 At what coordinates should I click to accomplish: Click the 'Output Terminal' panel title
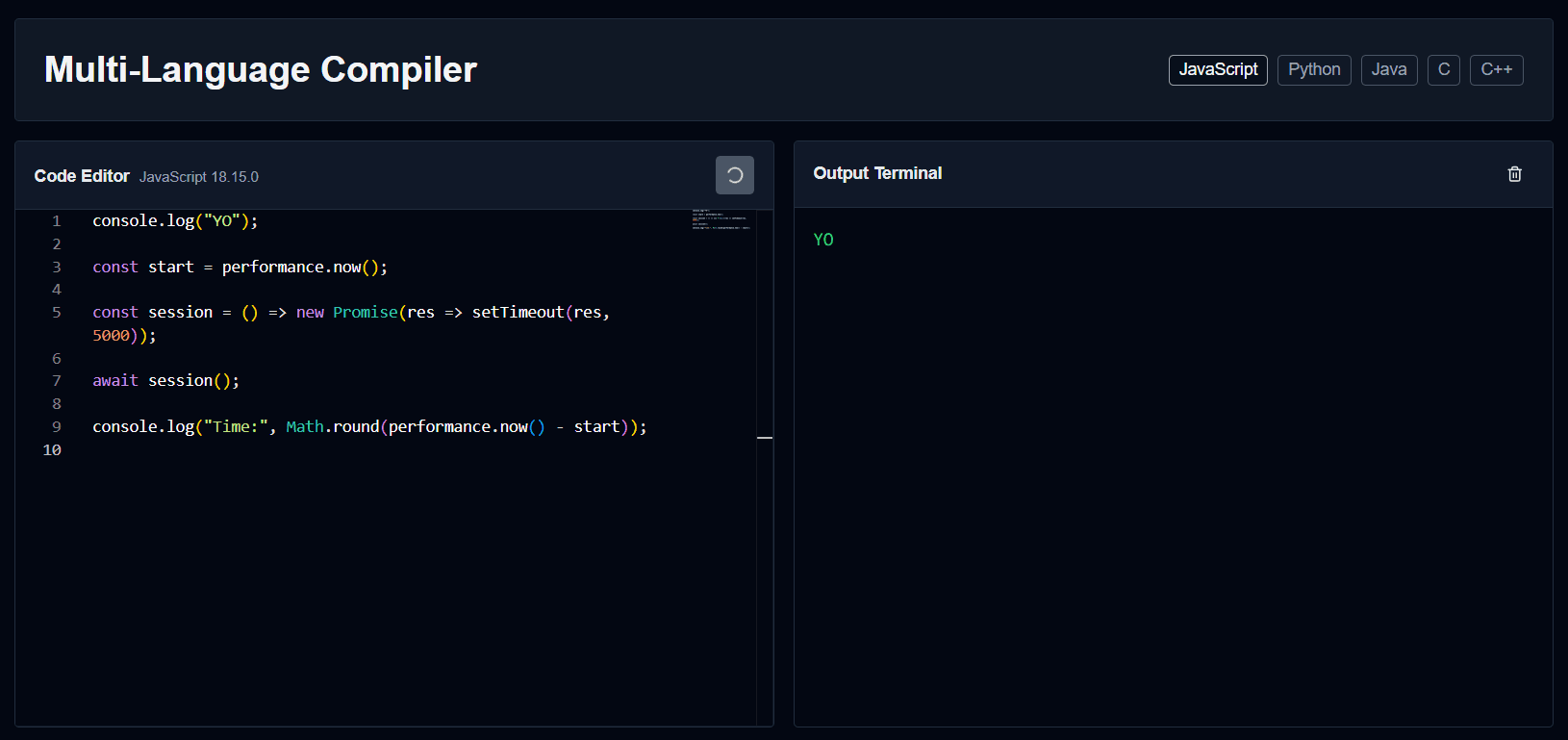[877, 173]
